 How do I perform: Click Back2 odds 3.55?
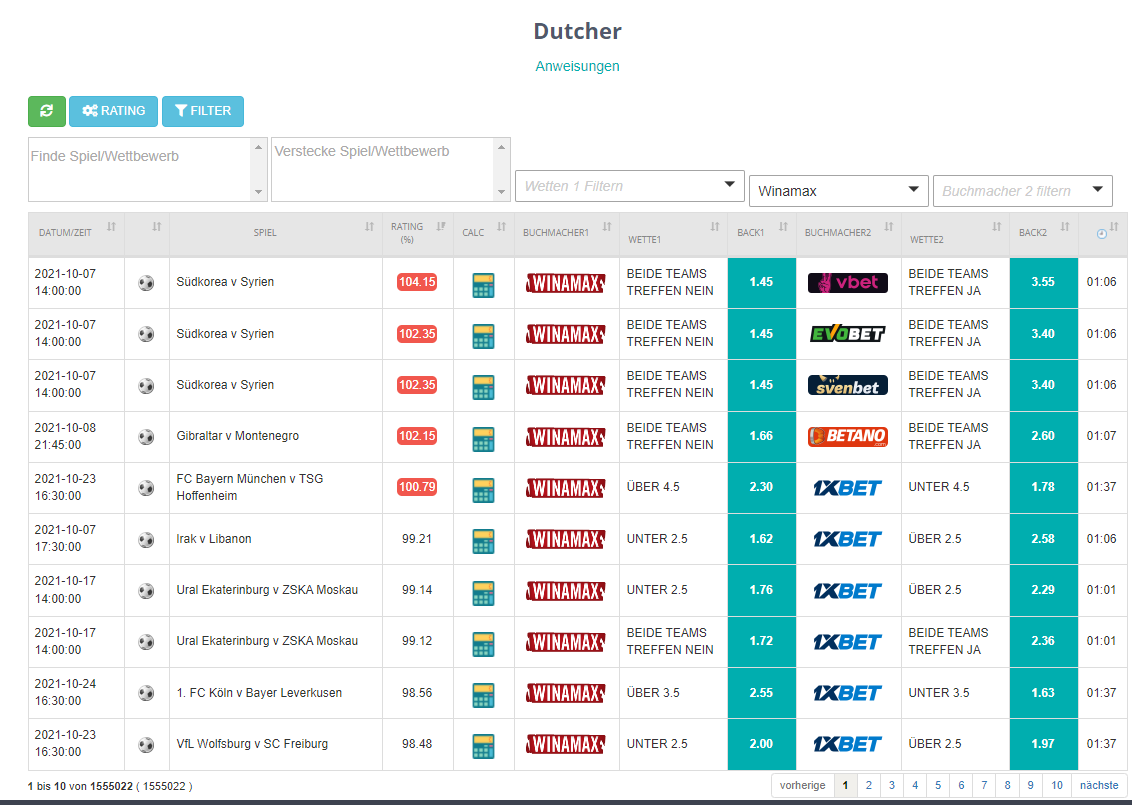(1043, 282)
